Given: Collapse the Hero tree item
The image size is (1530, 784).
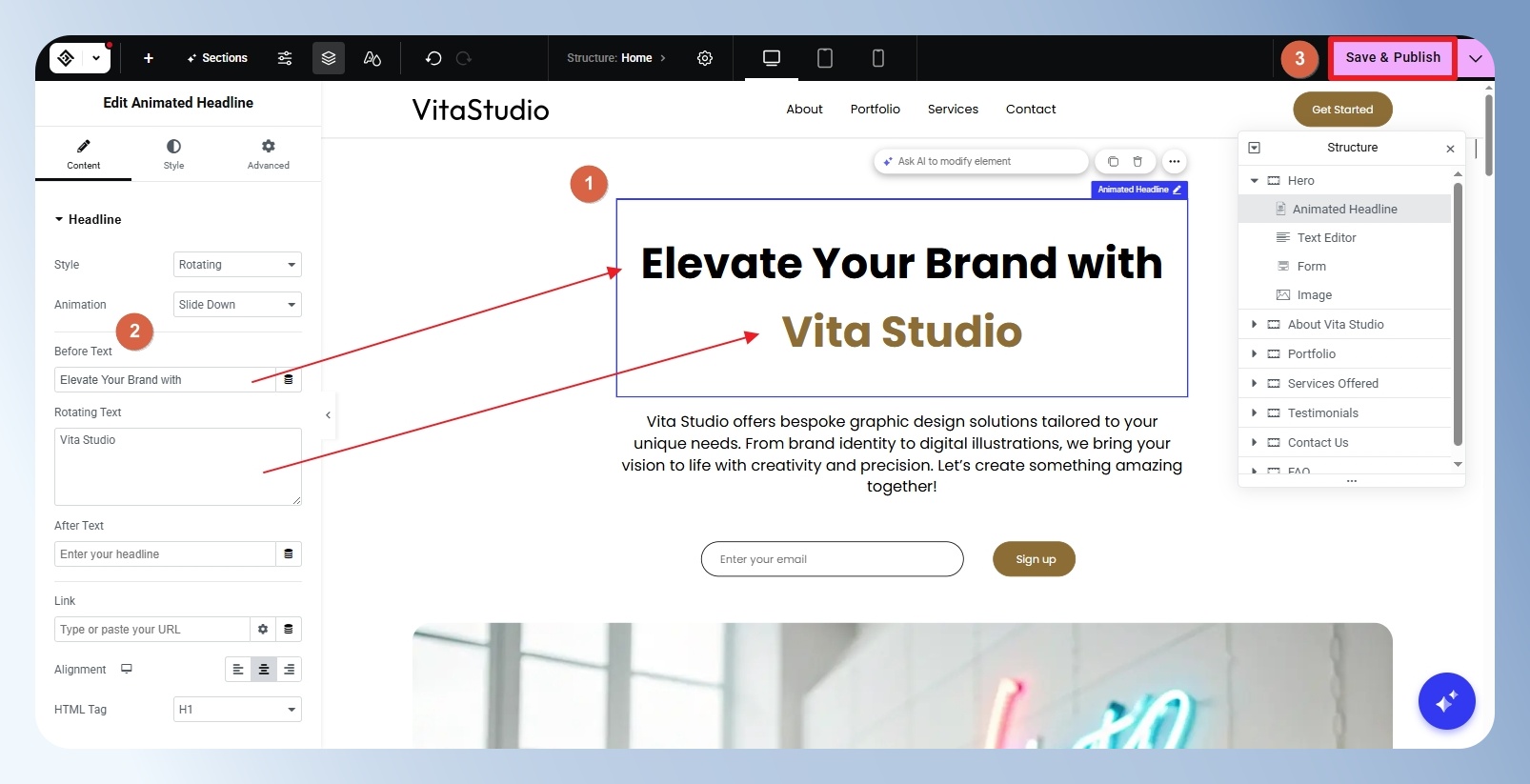Looking at the screenshot, I should pos(1255,180).
